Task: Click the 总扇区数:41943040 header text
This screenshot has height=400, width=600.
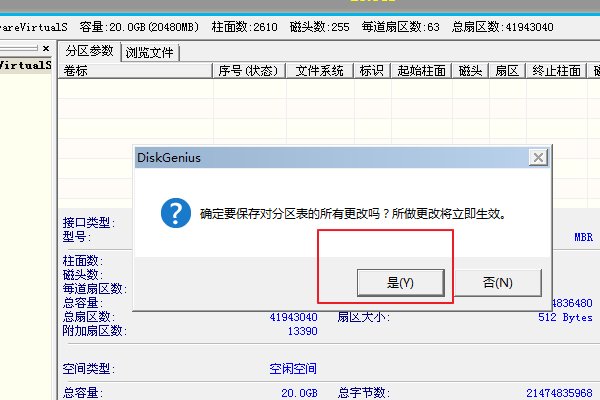Action: click(x=503, y=27)
